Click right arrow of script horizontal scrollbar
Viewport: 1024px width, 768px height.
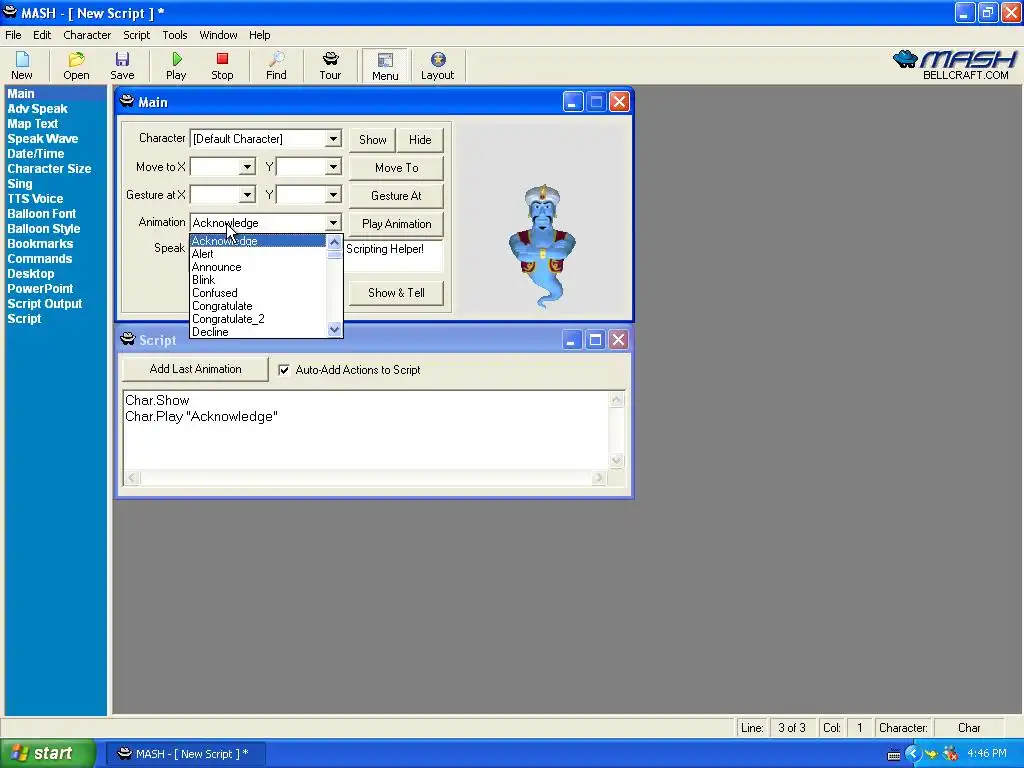(x=598, y=478)
